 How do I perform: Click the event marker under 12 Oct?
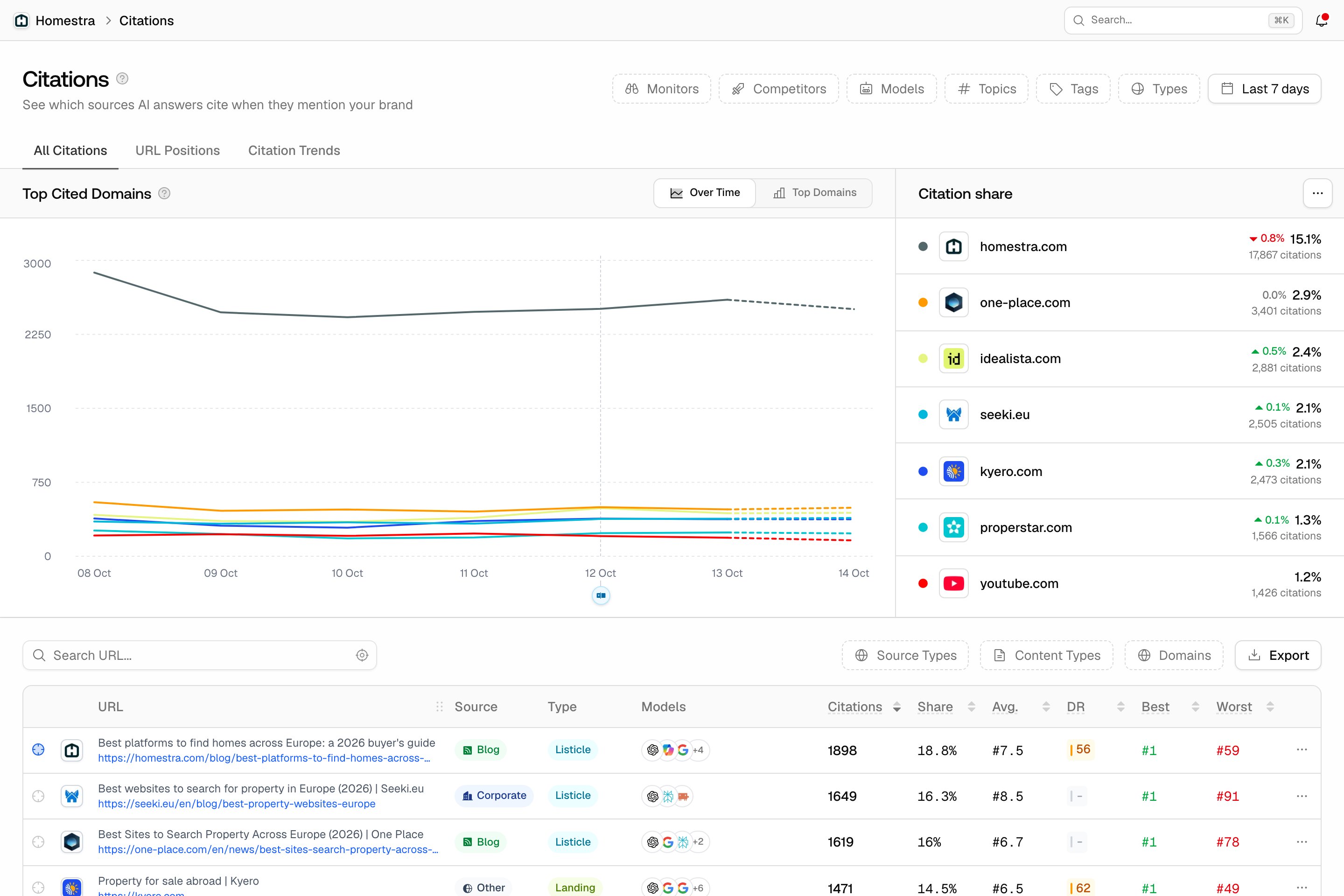[601, 595]
